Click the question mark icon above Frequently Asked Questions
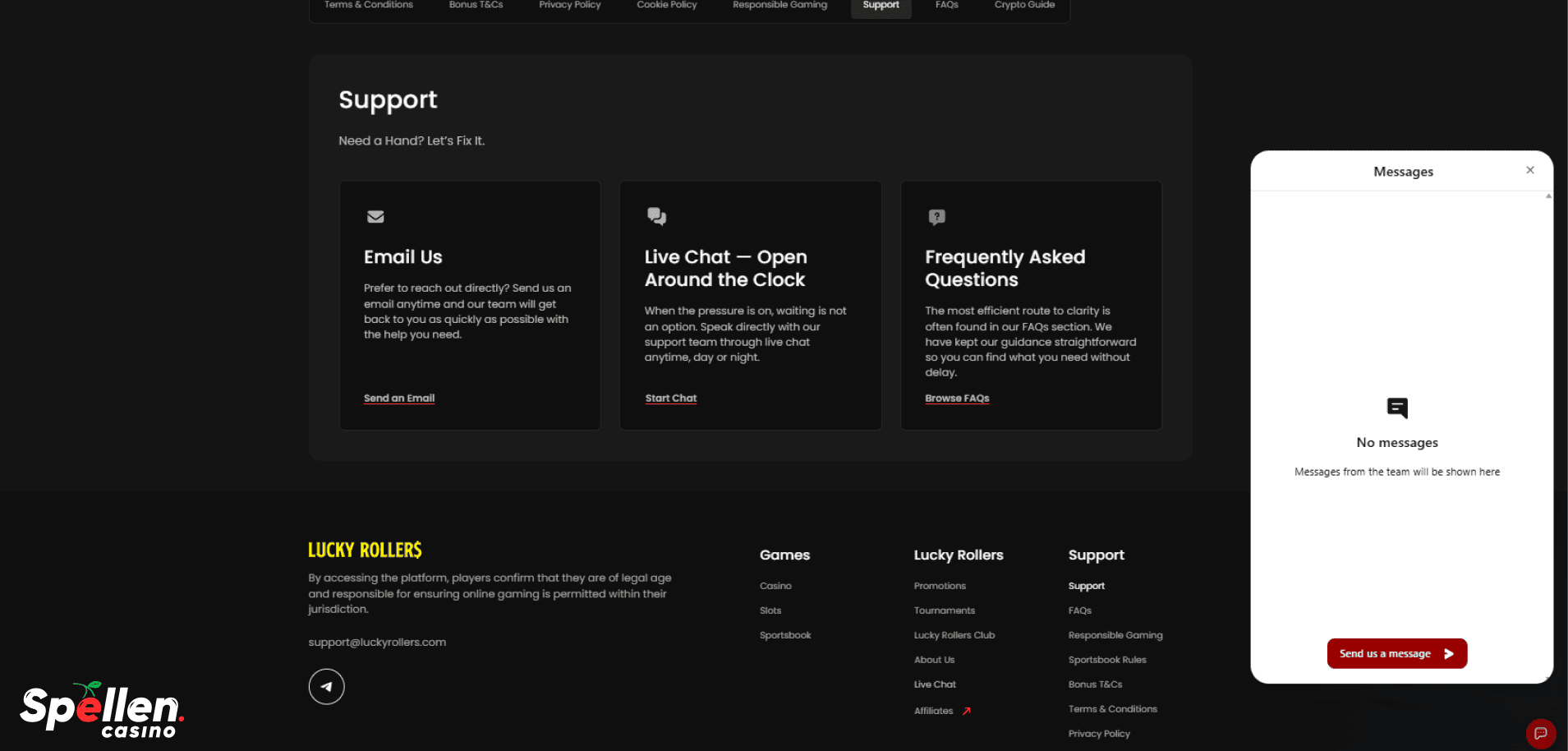 [936, 217]
